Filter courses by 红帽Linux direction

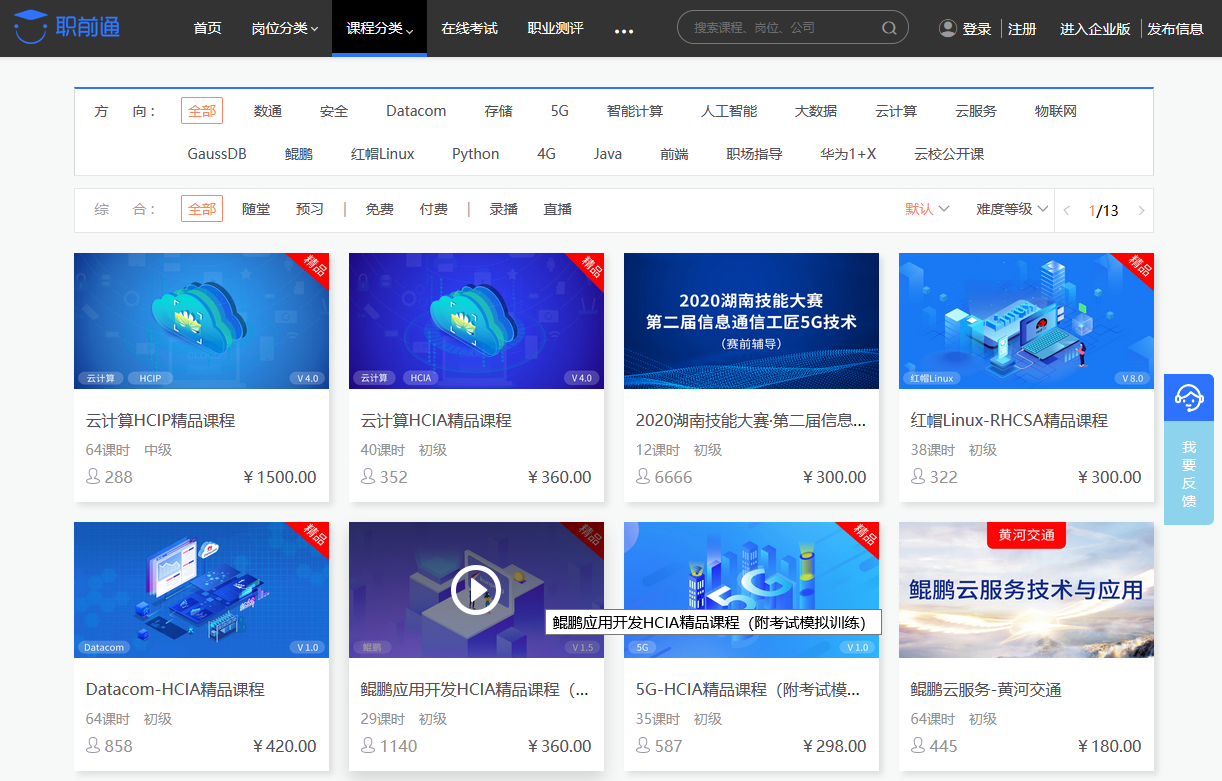(383, 154)
